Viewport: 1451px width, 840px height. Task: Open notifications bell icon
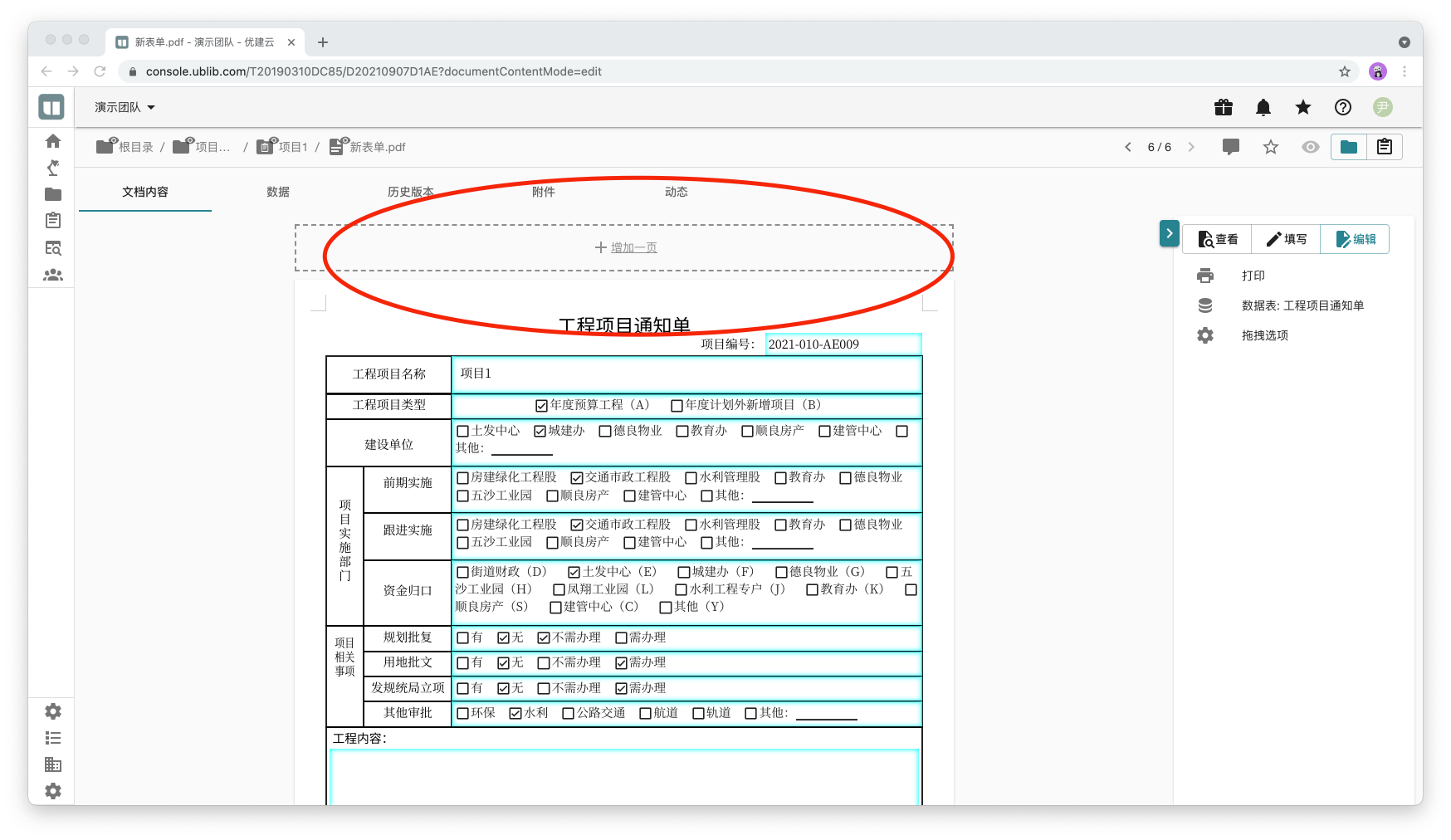(1263, 107)
